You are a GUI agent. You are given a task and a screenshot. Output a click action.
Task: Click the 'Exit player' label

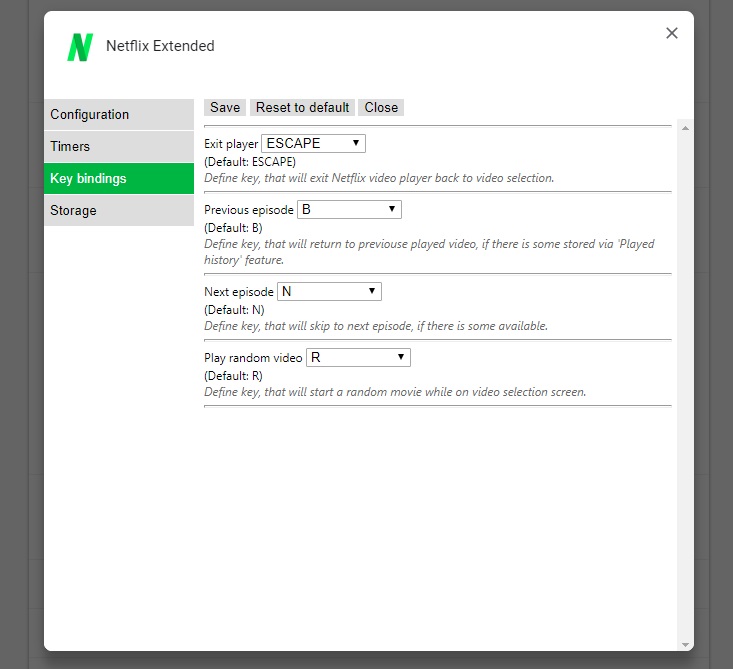tap(231, 144)
